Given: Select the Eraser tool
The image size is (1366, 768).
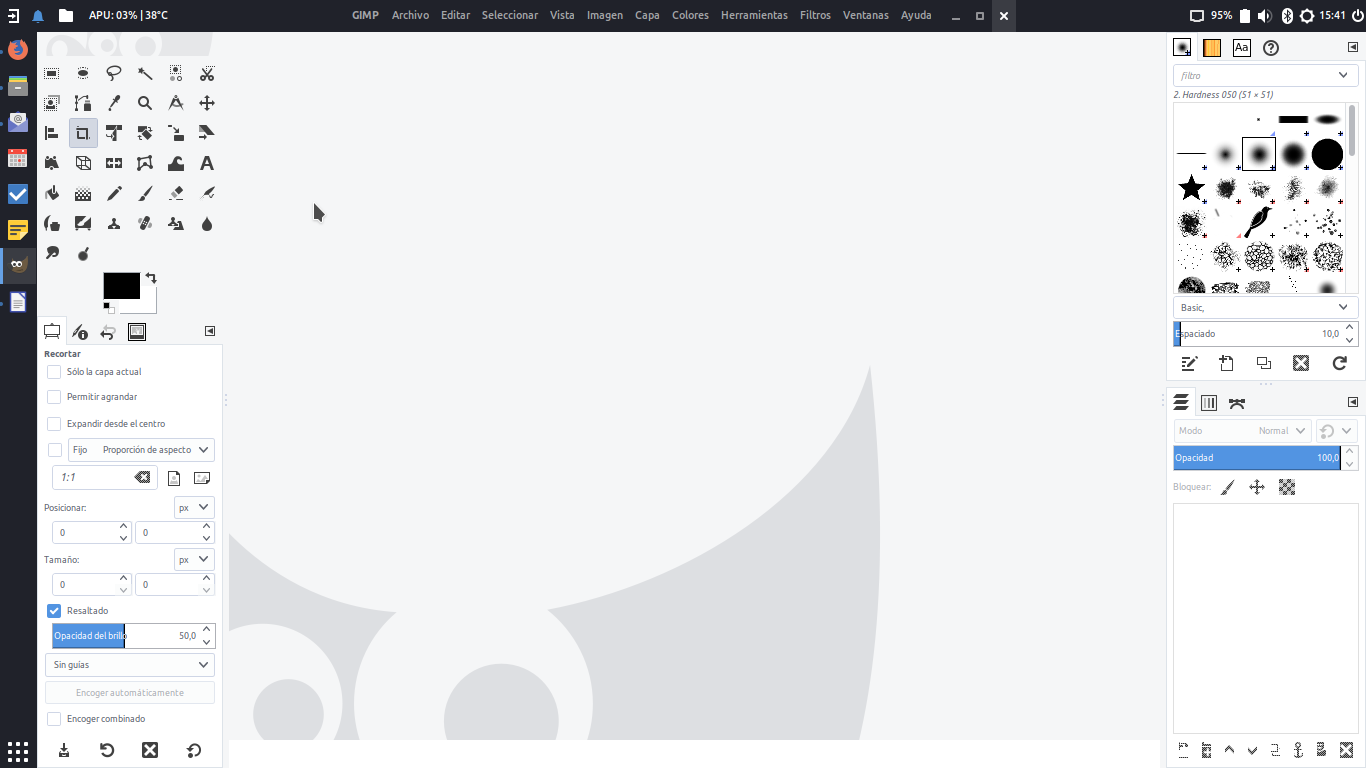Looking at the screenshot, I should 176,193.
